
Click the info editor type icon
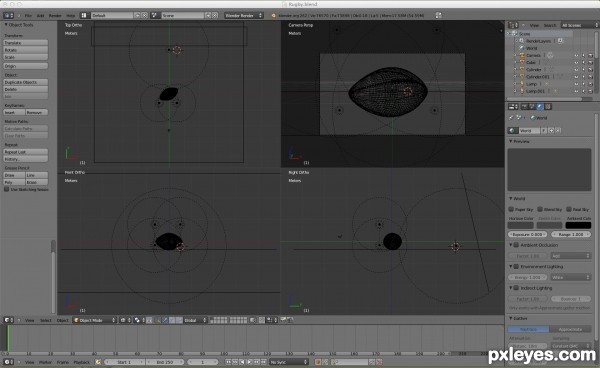pyautogui.click(x=8, y=15)
